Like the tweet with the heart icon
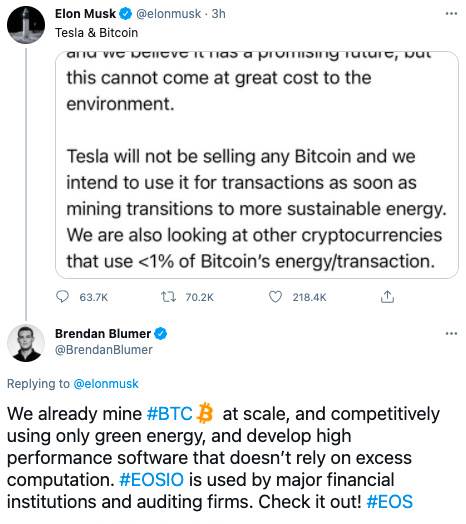This screenshot has height=524, width=466. [275, 297]
